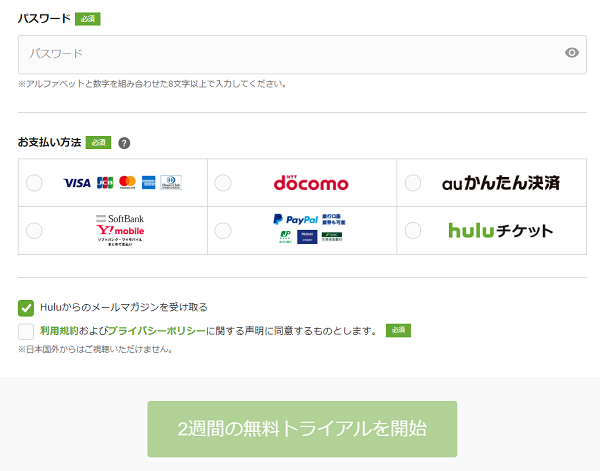Click the huluチケット logo

[x=501, y=231]
